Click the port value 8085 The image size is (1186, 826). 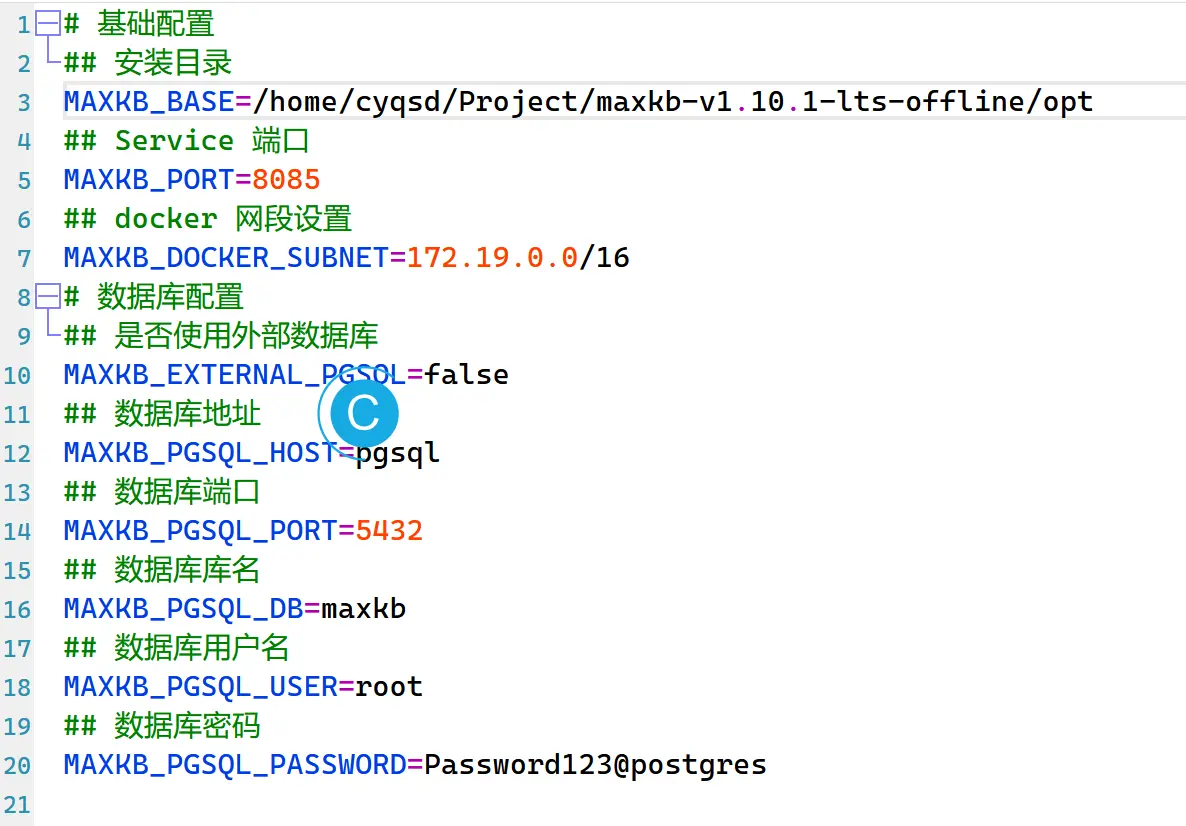pyautogui.click(x=286, y=180)
